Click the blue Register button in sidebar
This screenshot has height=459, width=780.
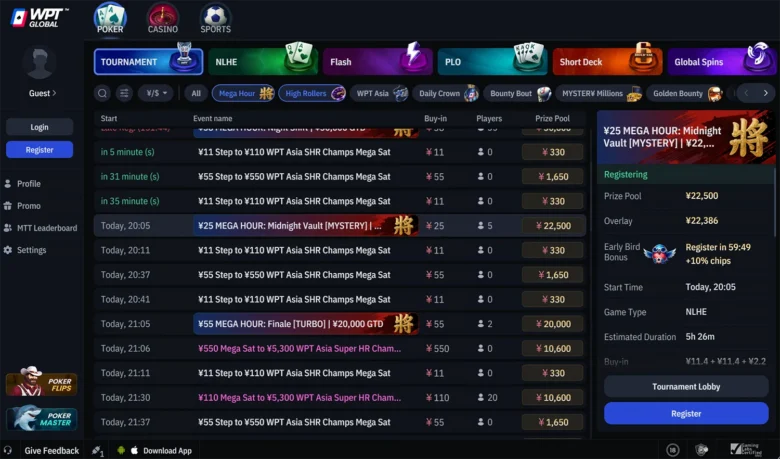(x=39, y=150)
